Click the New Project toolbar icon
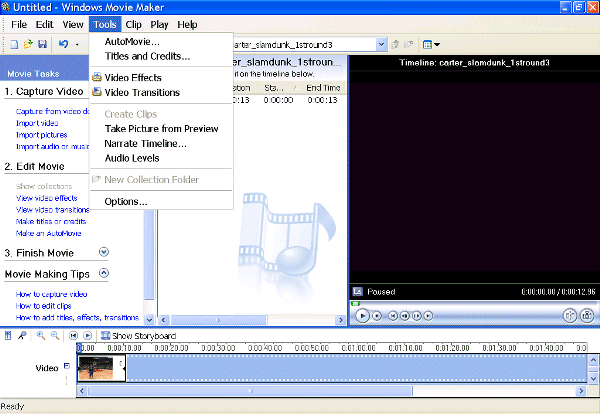The image size is (600, 414). pos(14,44)
